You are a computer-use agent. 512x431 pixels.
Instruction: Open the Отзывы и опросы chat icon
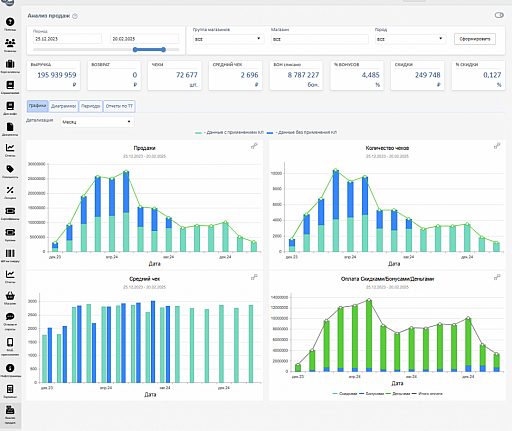10,316
